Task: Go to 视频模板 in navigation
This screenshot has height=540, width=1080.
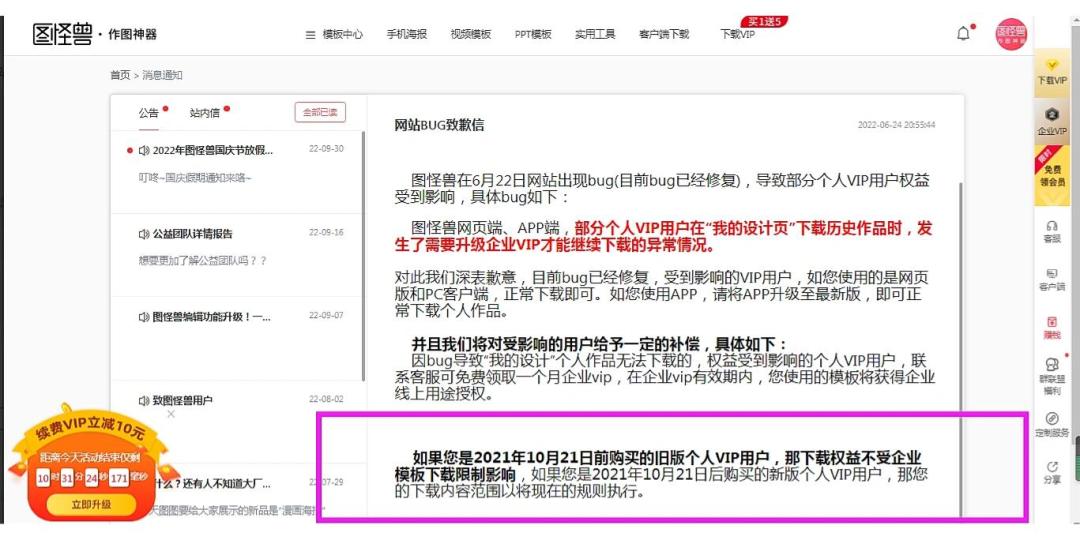Action: coord(471,34)
